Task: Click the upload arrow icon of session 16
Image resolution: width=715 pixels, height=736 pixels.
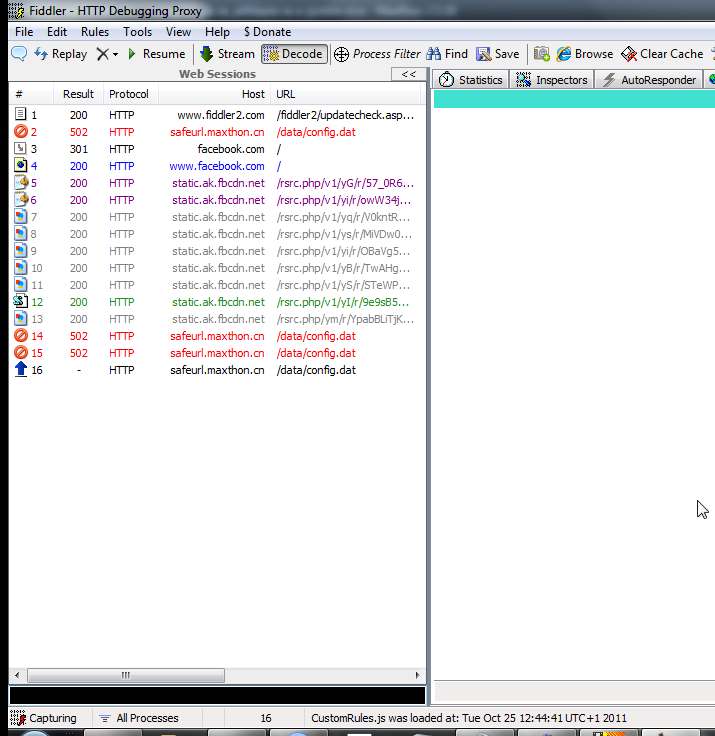Action: click(20, 369)
